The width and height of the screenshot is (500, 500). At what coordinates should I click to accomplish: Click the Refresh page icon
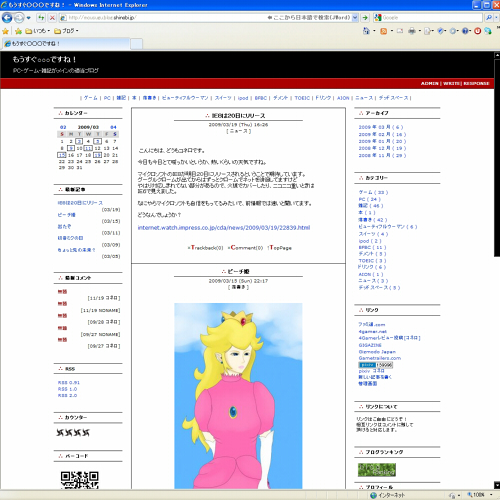point(41,18)
